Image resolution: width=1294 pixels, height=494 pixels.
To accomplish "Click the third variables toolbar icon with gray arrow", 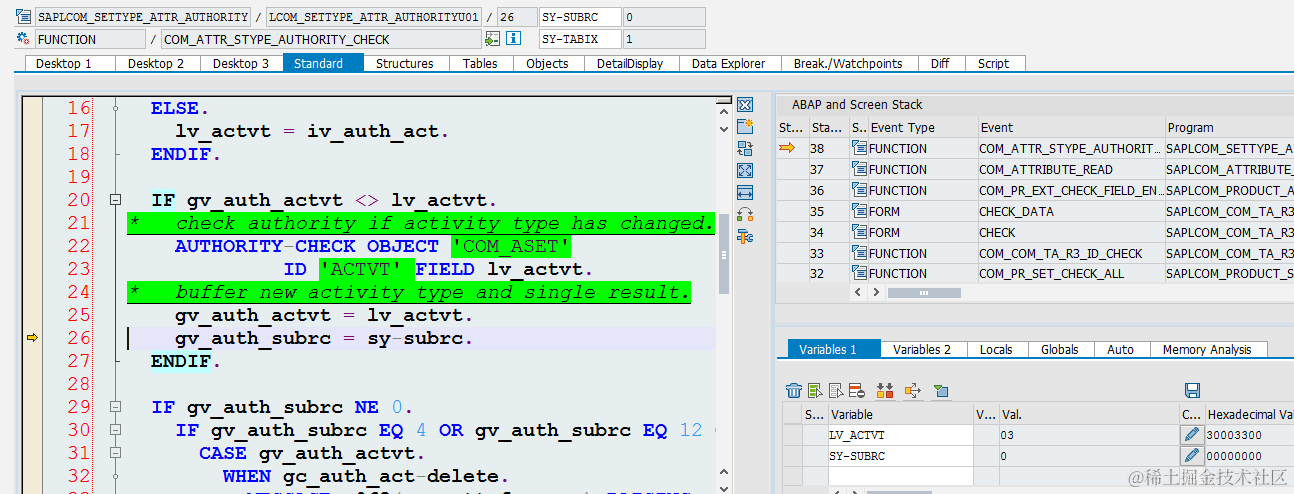I will [x=836, y=390].
